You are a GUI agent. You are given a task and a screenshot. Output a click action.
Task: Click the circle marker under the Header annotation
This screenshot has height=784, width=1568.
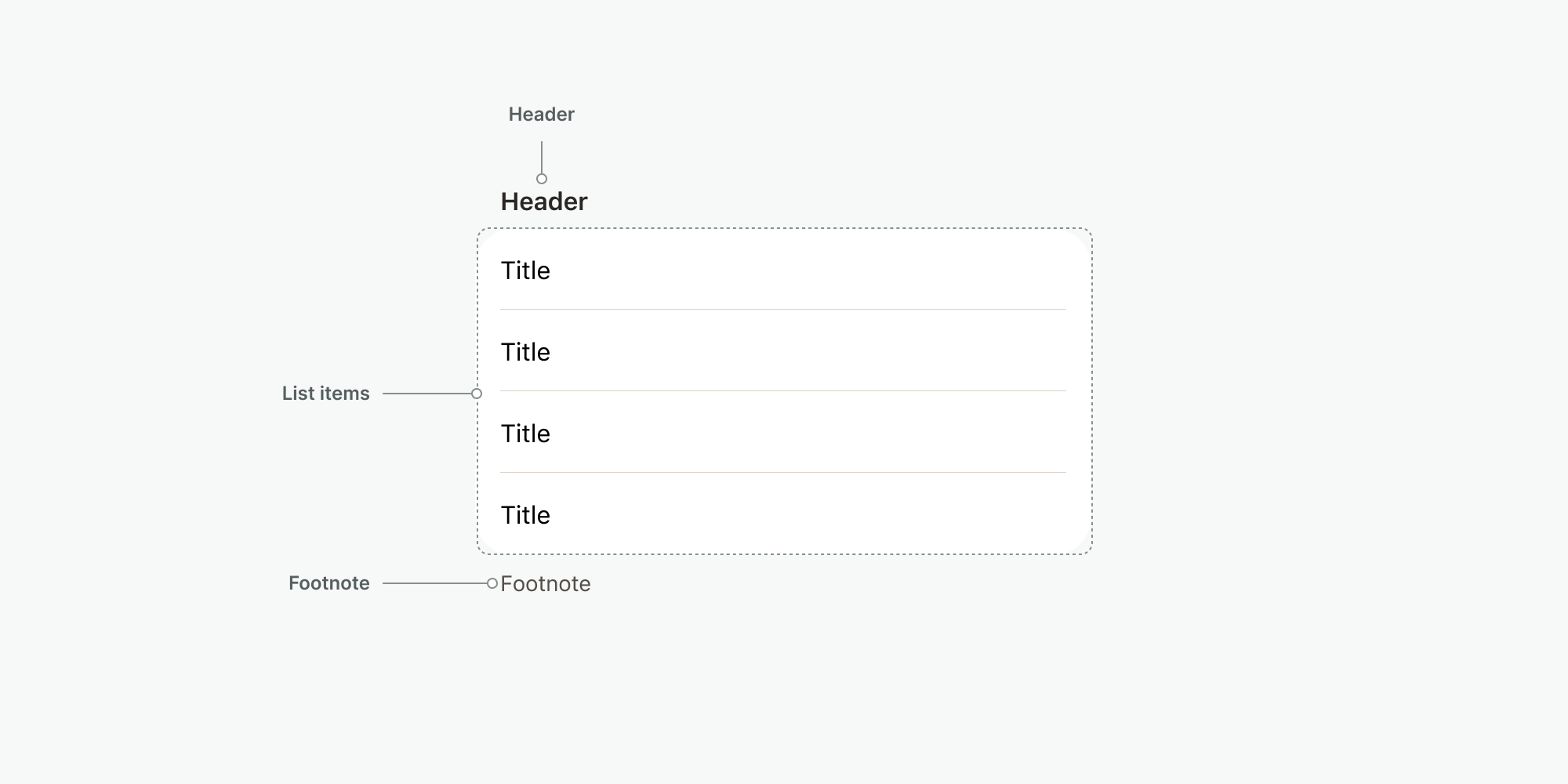click(542, 179)
